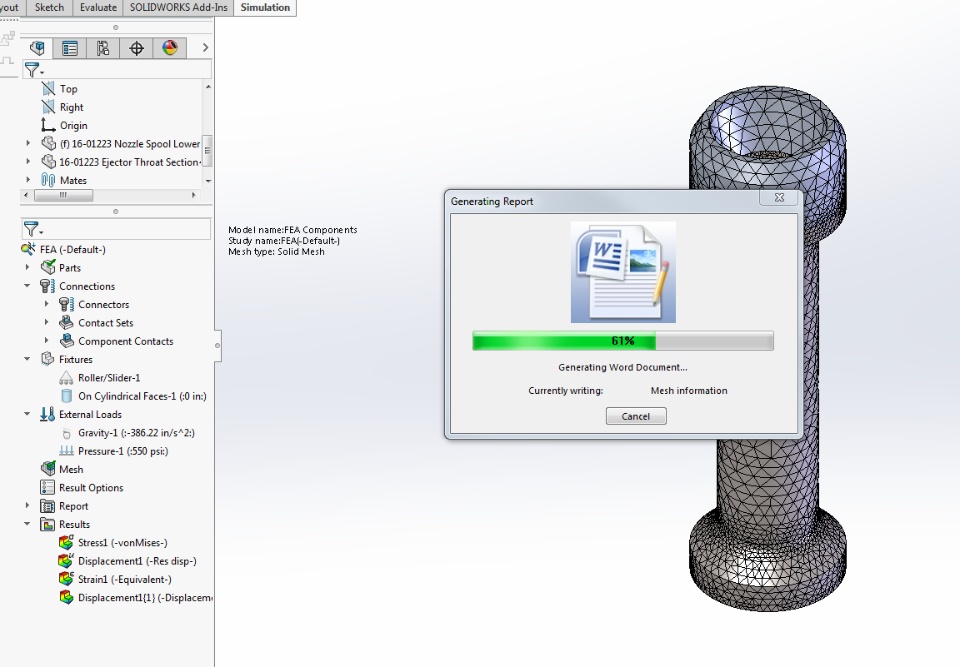
Task: Expand the Nozzle Spool Lower component
Action: point(28,143)
